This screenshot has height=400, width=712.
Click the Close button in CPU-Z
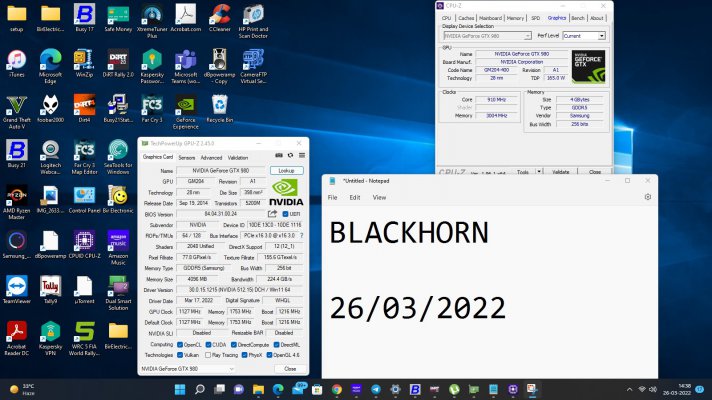pos(595,172)
